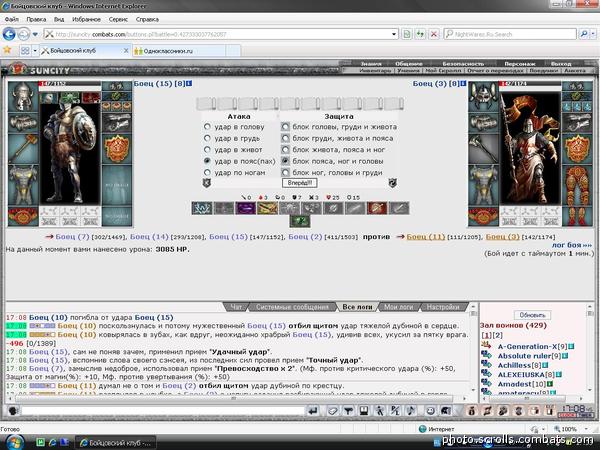Open player Achilless in the list
This screenshot has width=600, height=450.
(x=514, y=365)
